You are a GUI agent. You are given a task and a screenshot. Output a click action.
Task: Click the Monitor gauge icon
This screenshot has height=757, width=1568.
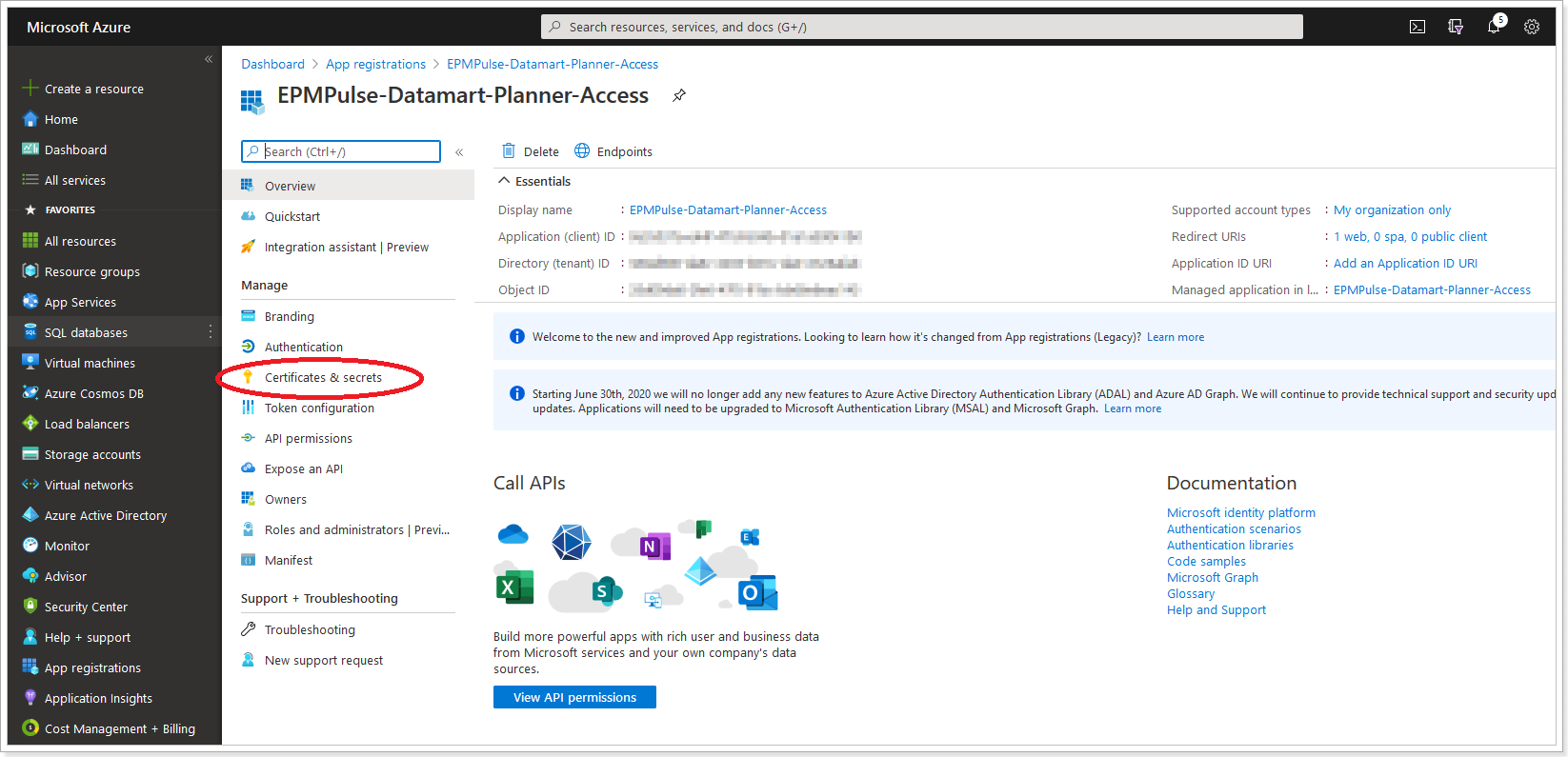click(30, 546)
